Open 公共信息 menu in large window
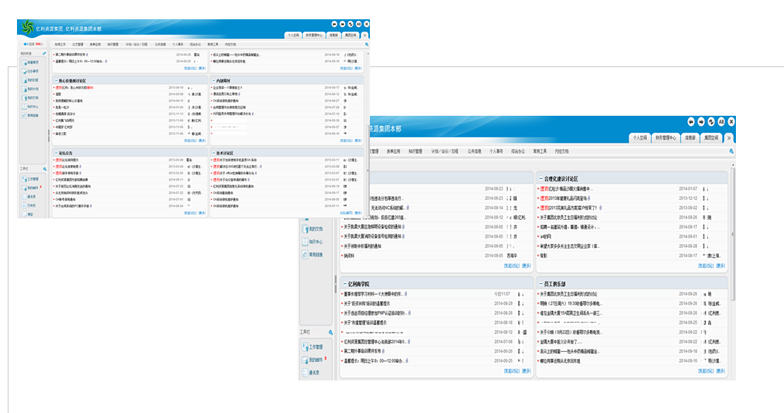Image resolution: width=784 pixels, height=413 pixels. coord(474,151)
